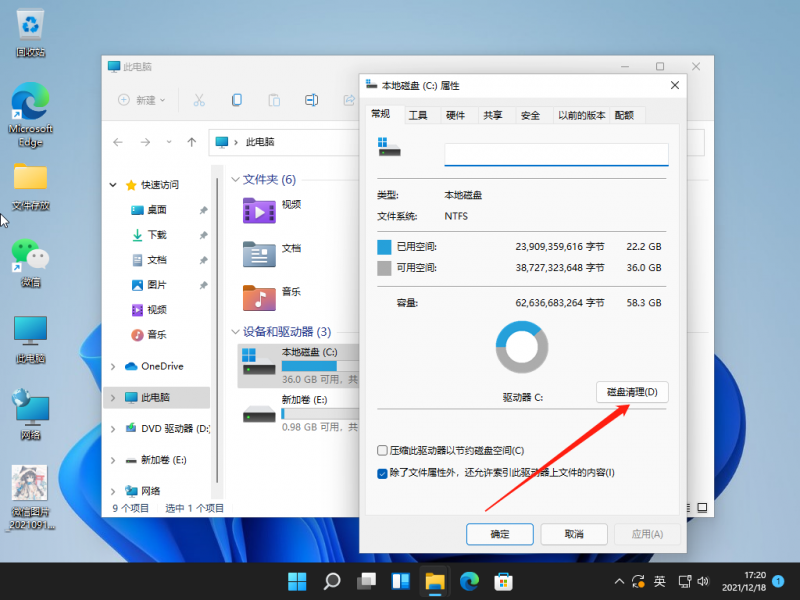Open the Windows Start menu

click(297, 580)
